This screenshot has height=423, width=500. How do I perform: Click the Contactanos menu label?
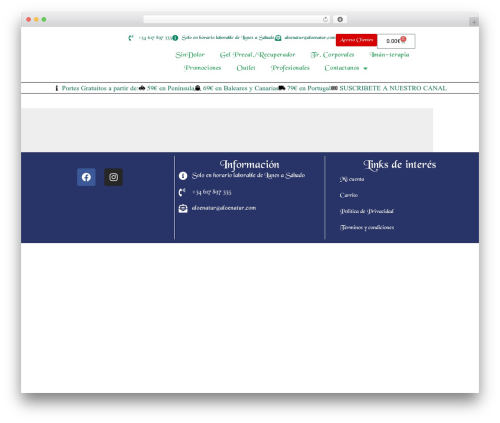[342, 68]
